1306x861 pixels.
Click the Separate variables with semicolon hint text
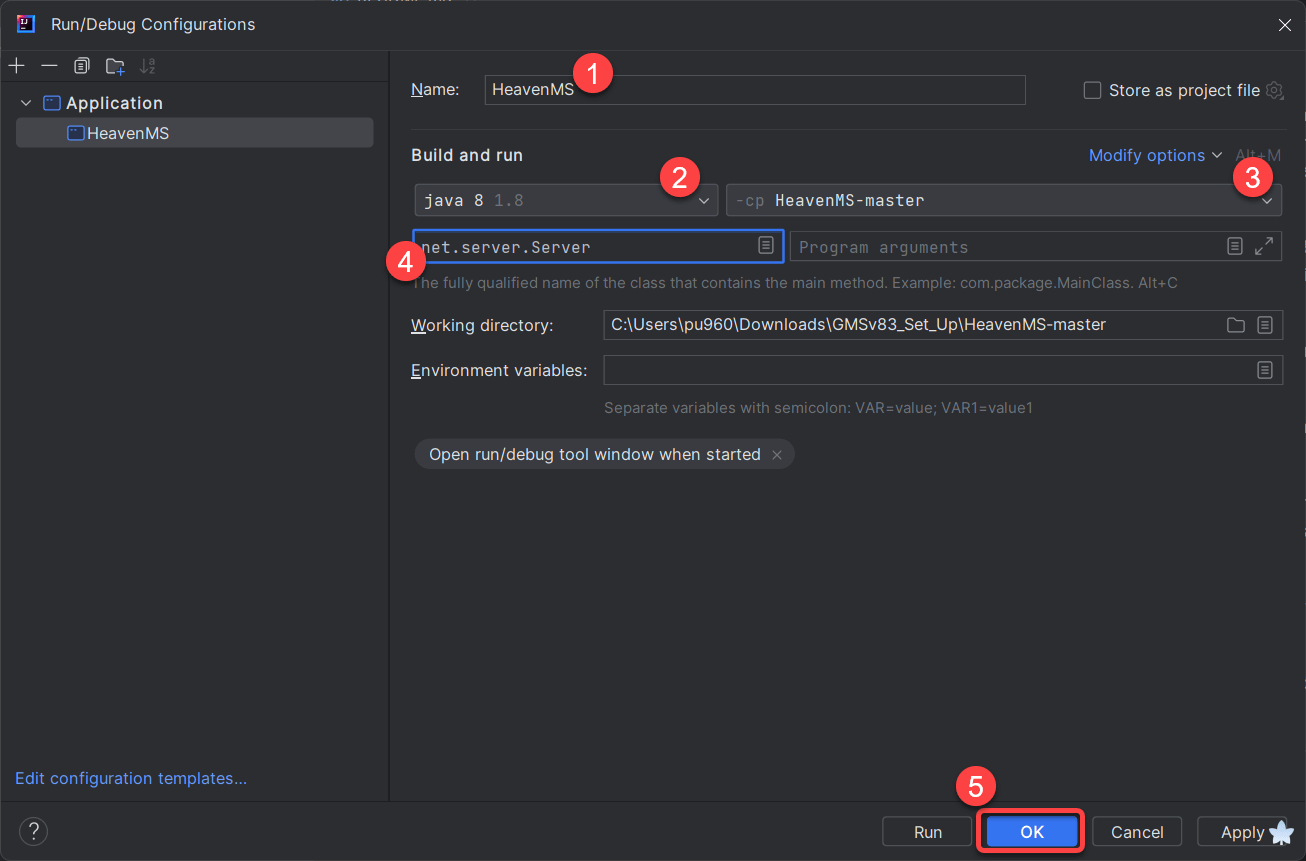(818, 408)
